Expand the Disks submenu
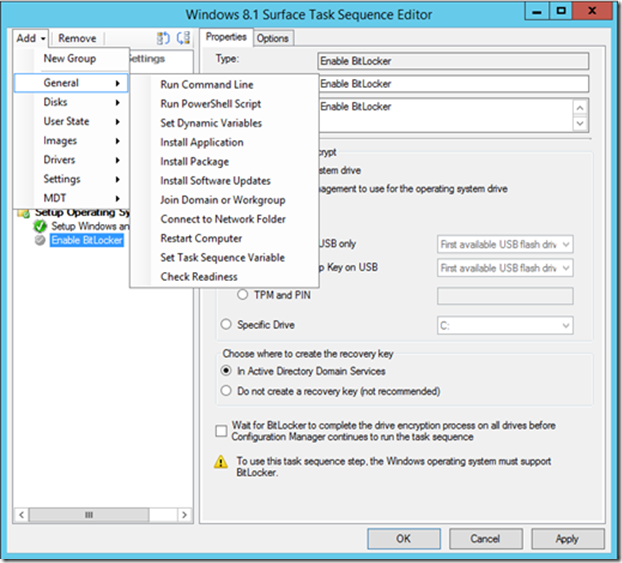This screenshot has width=622, height=563. coord(71,102)
